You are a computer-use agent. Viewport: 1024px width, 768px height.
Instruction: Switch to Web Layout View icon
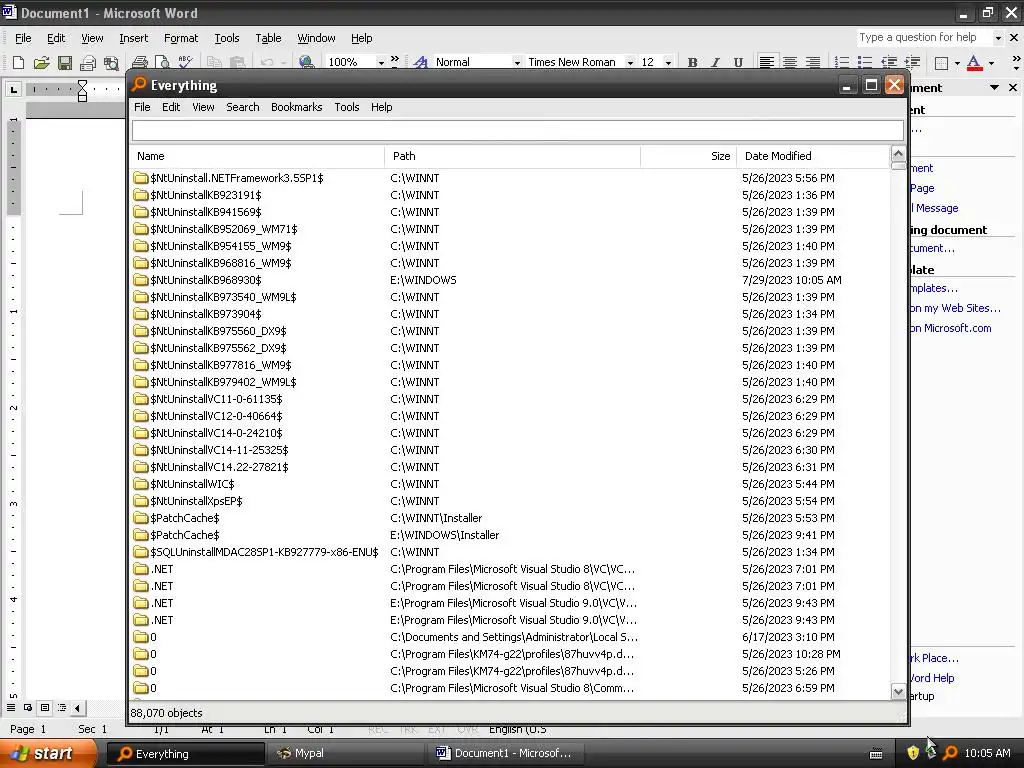coord(28,707)
